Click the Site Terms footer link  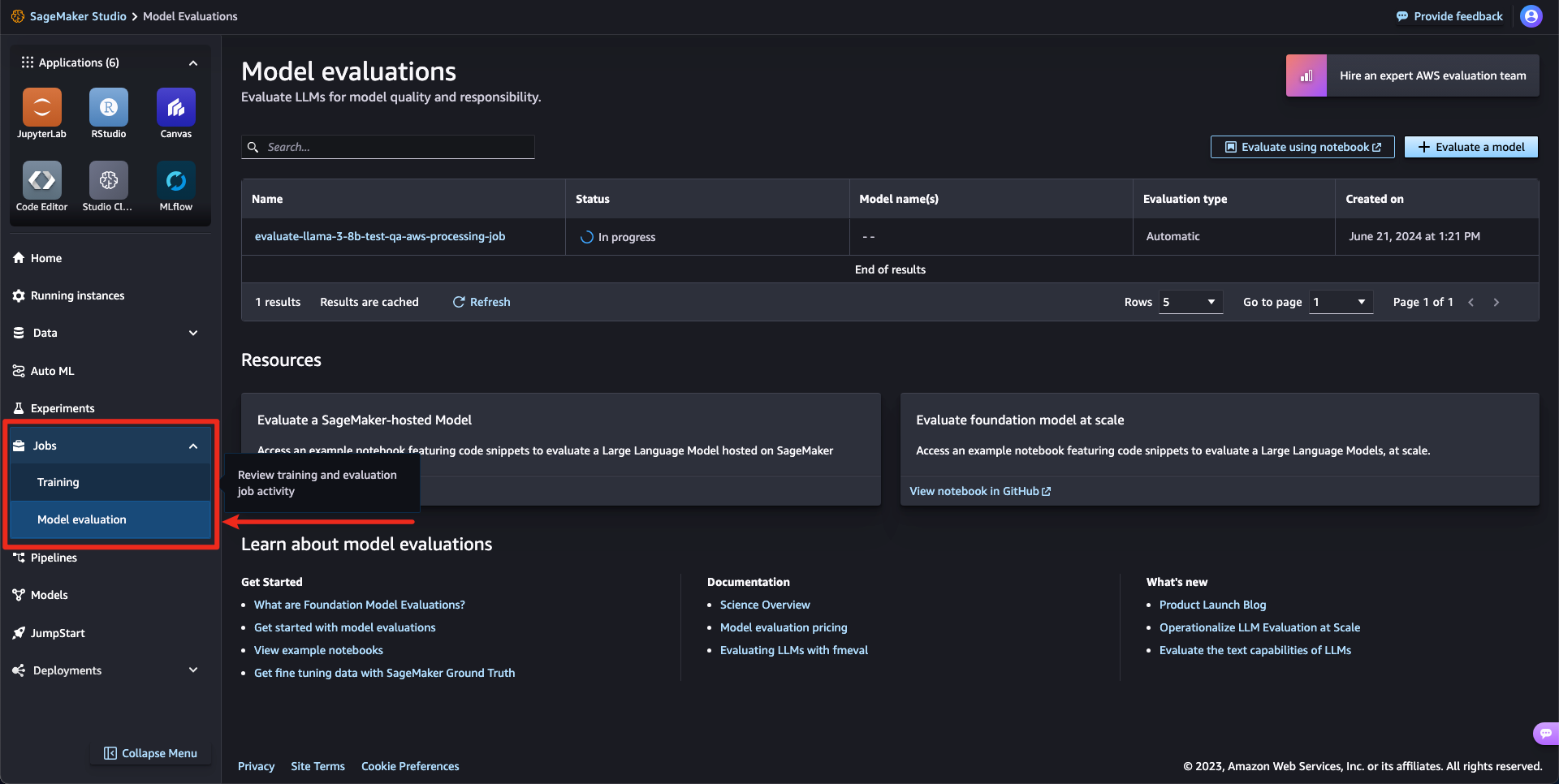tap(317, 766)
